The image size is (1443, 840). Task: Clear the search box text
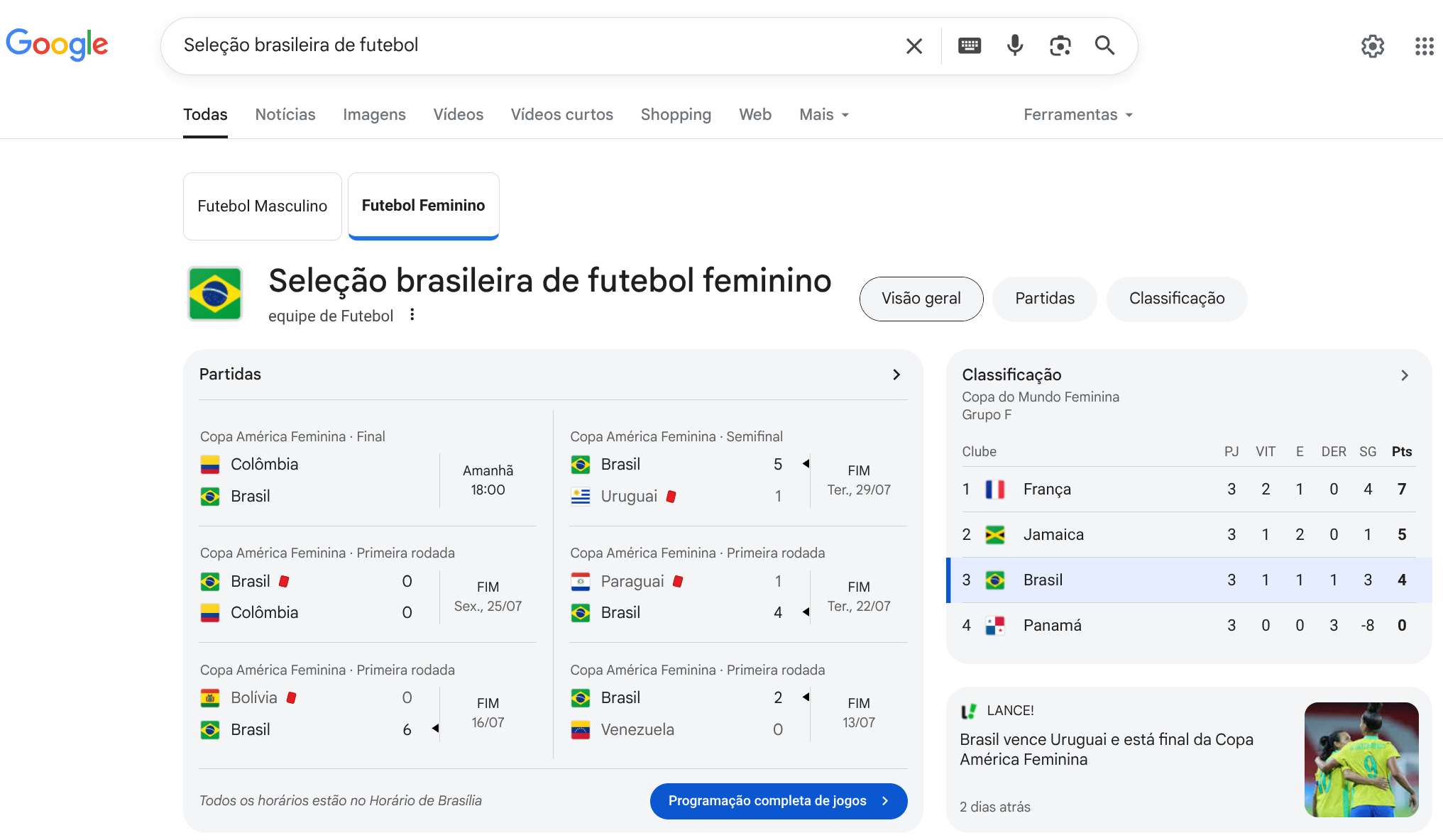tap(914, 46)
